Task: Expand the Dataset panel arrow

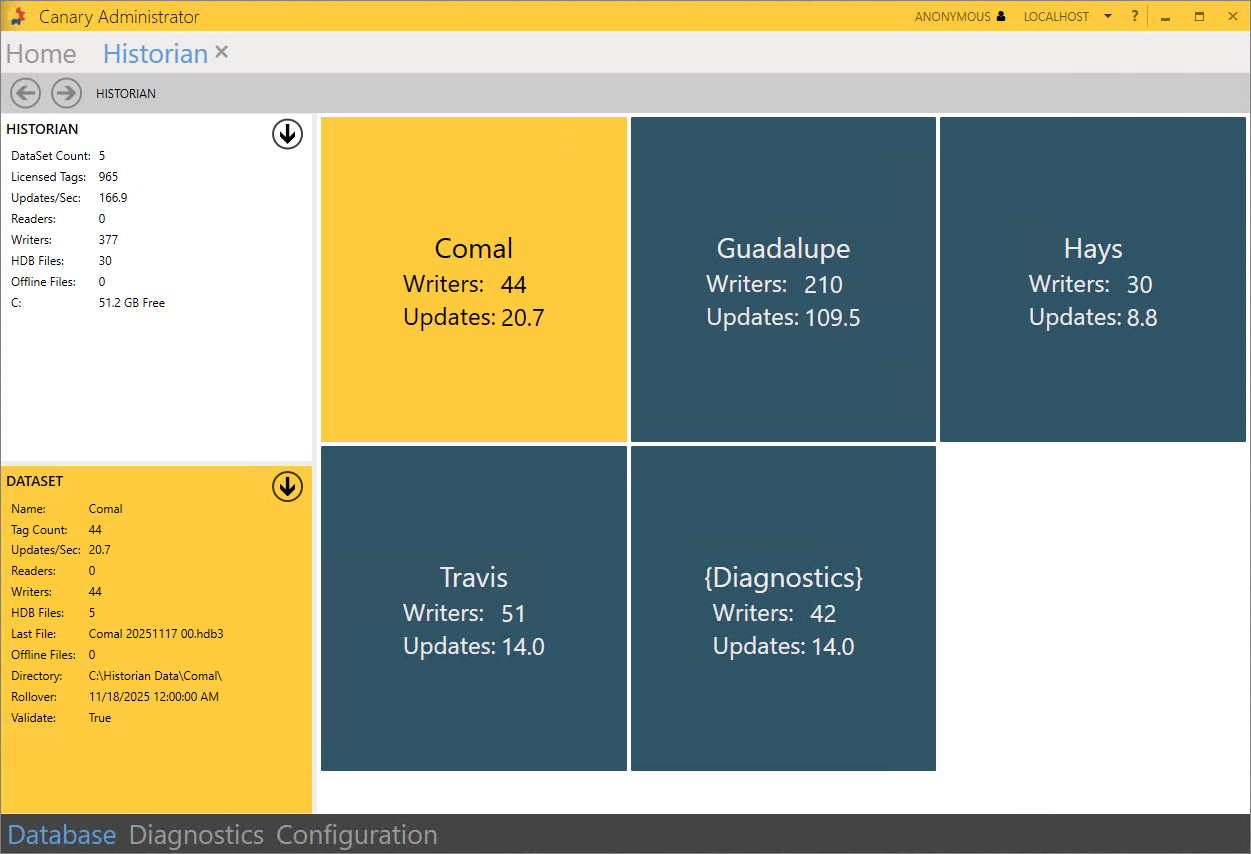Action: point(287,487)
